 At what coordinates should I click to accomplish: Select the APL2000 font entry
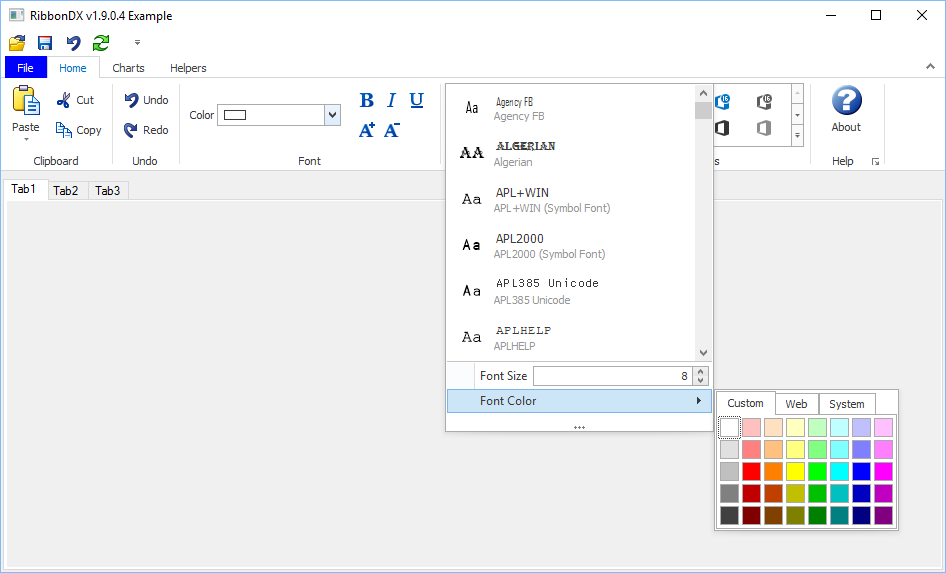(571, 245)
